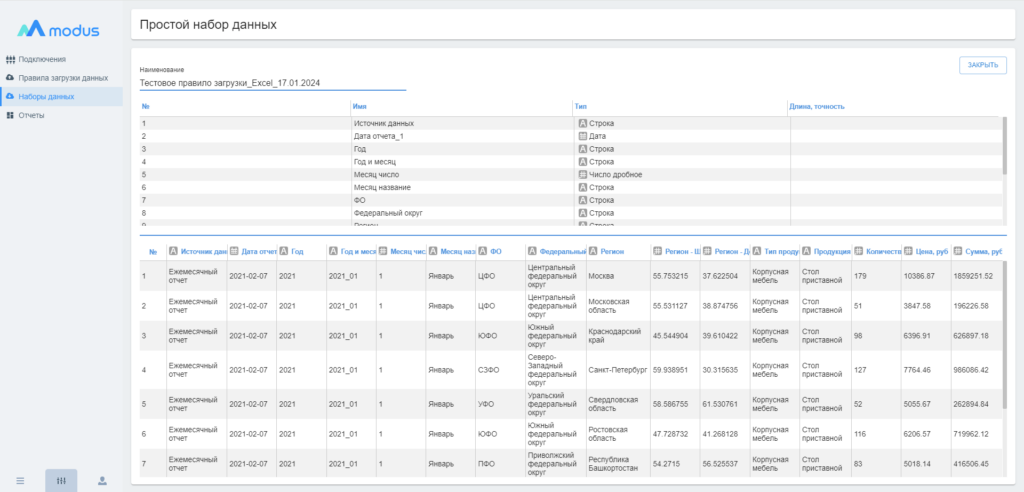
Task: Click the Длина, точность column header
Action: pos(817,106)
